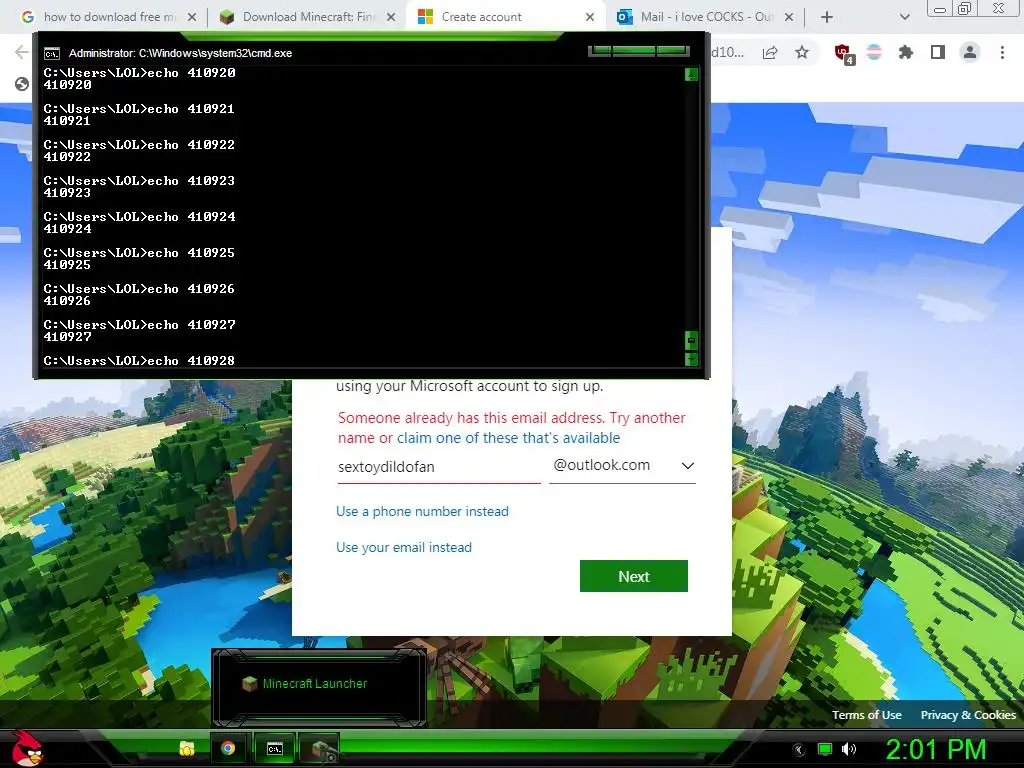Screen dimensions: 1024x768
Task: Click the 'echo 410928' command line in cmd
Action: (139, 360)
